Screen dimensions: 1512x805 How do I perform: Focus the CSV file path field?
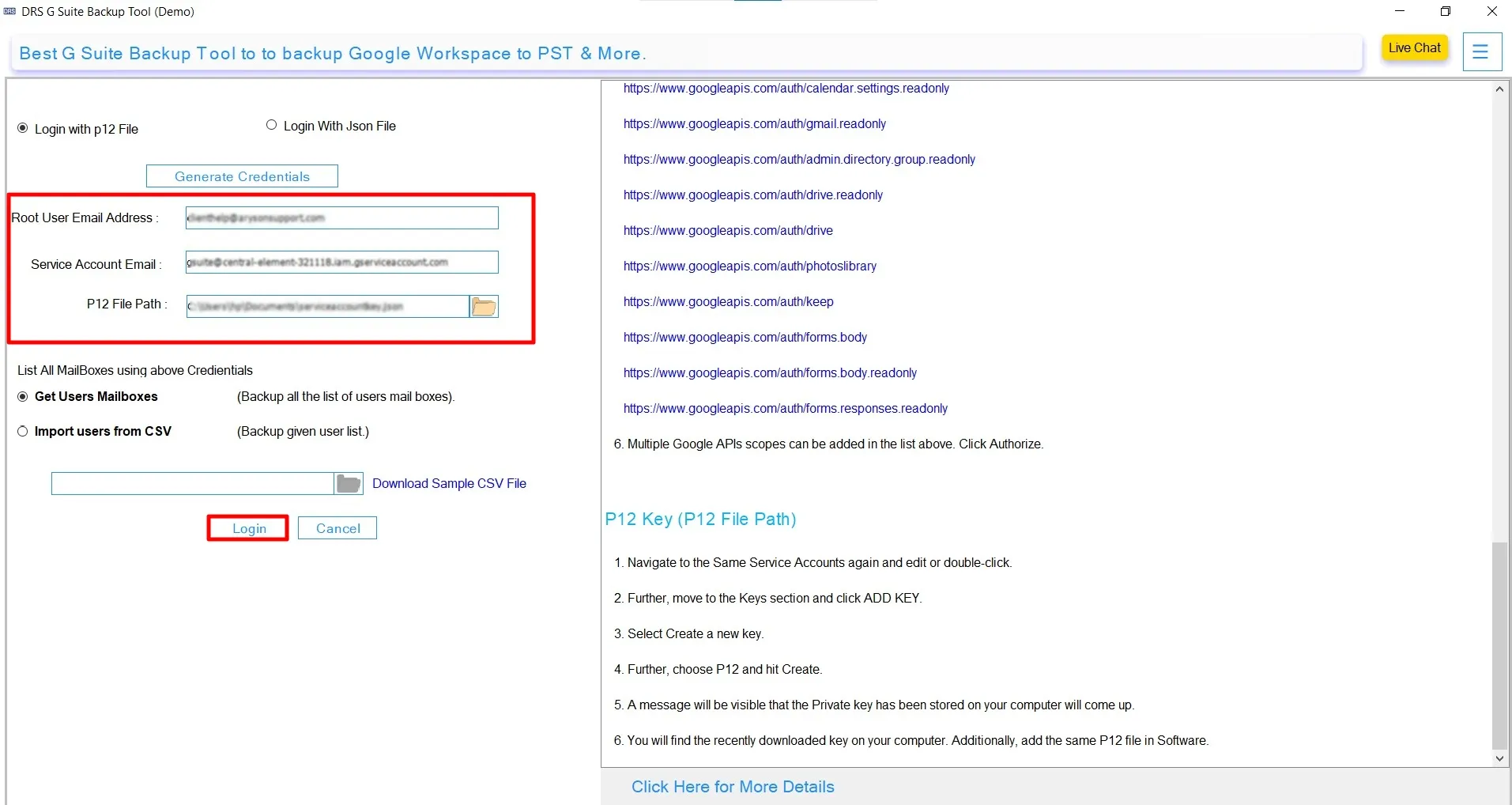[193, 484]
